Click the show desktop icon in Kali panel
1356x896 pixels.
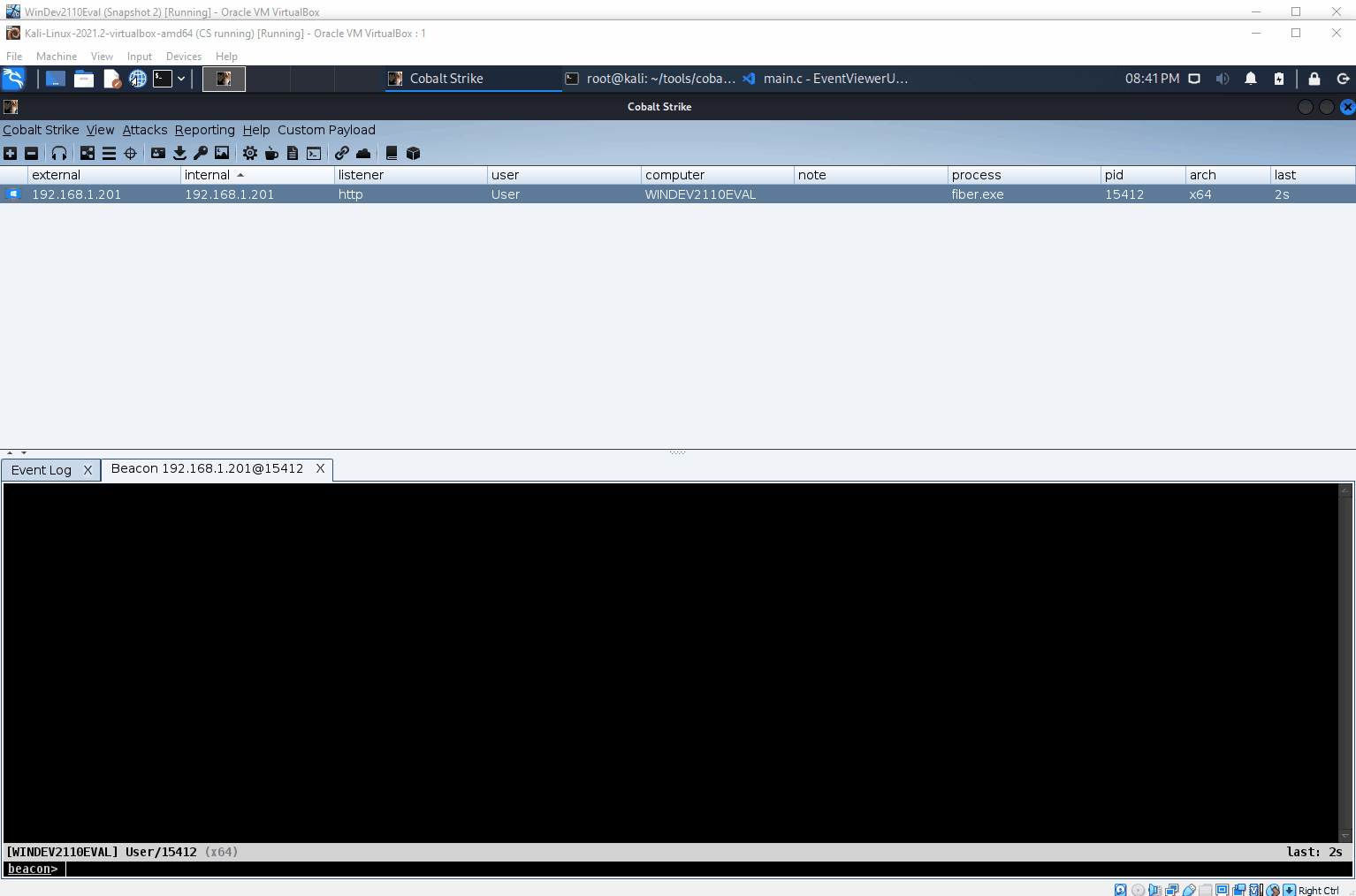[56, 79]
